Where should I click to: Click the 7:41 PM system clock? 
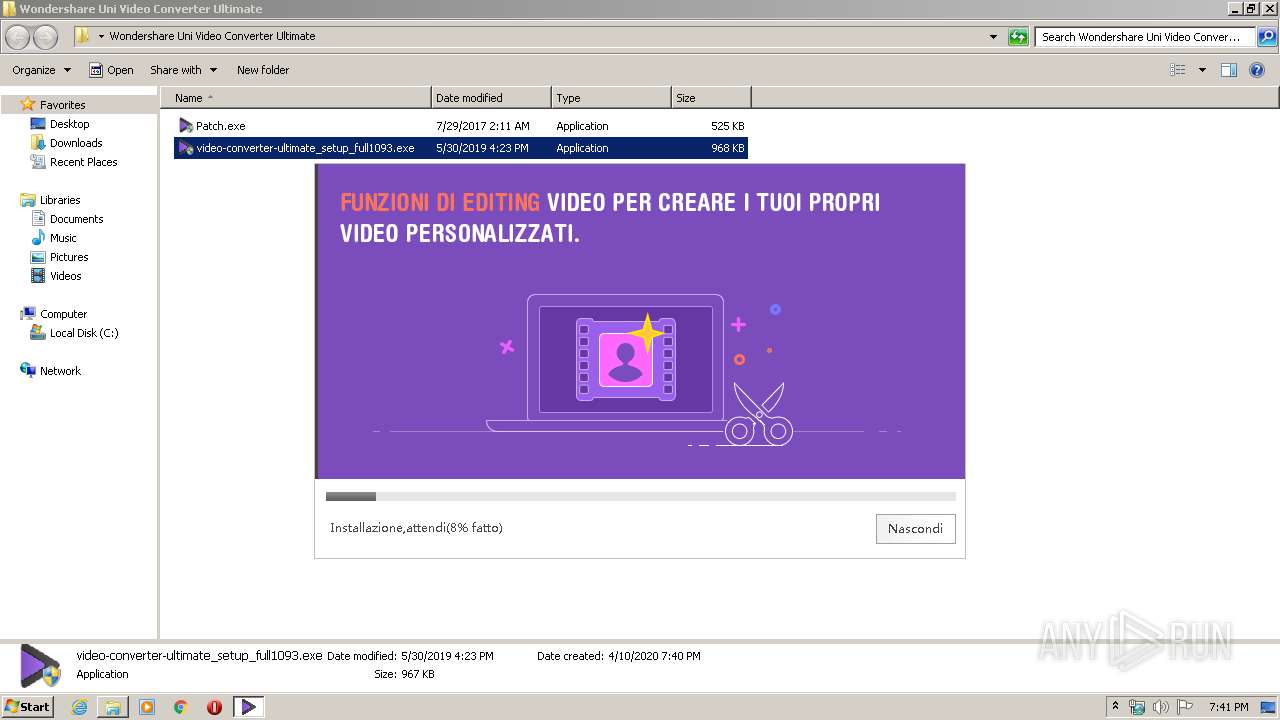(1228, 707)
